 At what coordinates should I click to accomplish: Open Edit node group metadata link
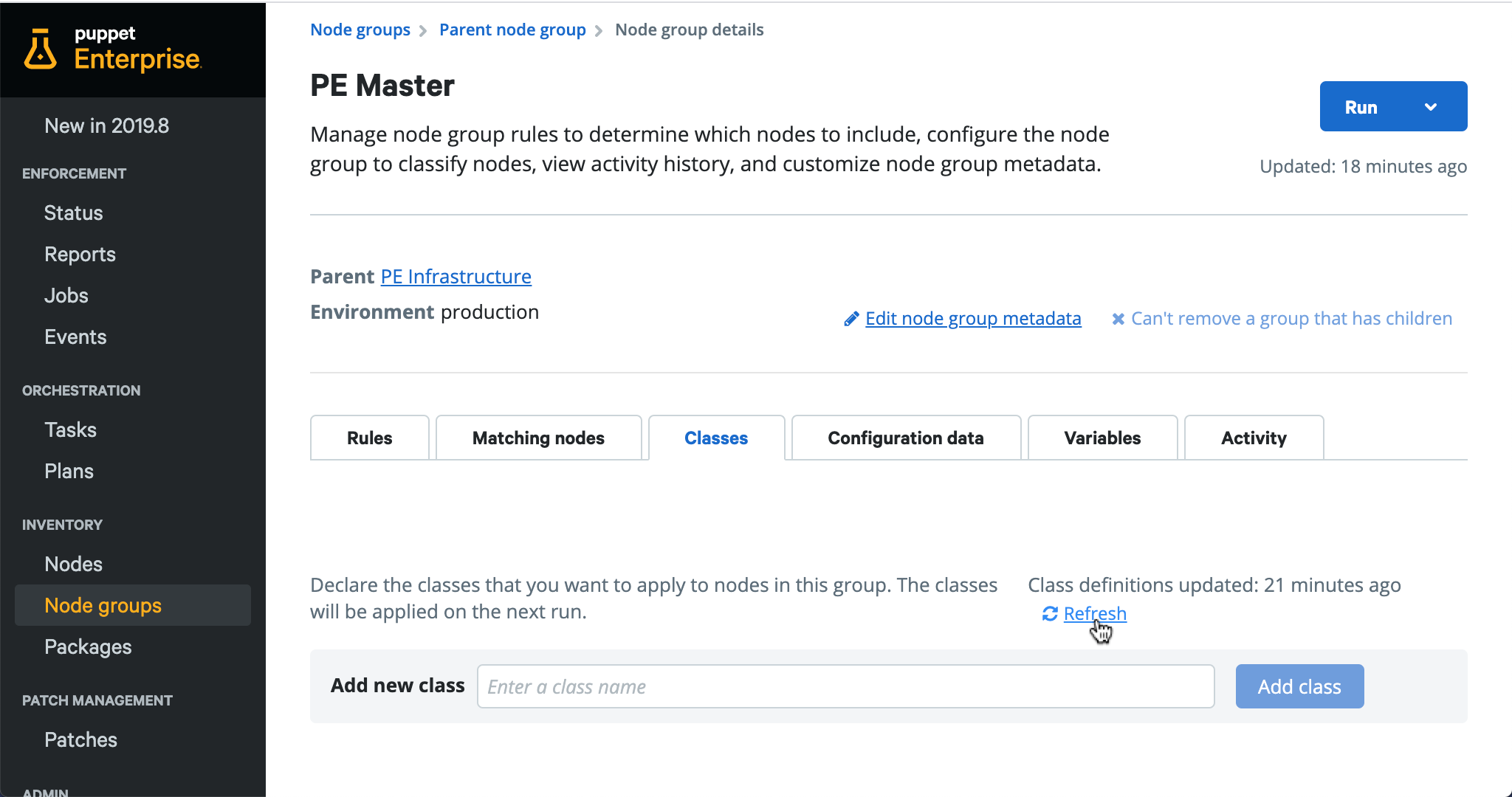pos(973,318)
